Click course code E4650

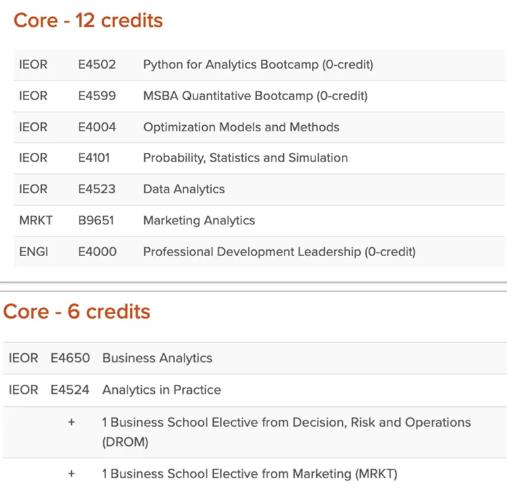[70, 358]
